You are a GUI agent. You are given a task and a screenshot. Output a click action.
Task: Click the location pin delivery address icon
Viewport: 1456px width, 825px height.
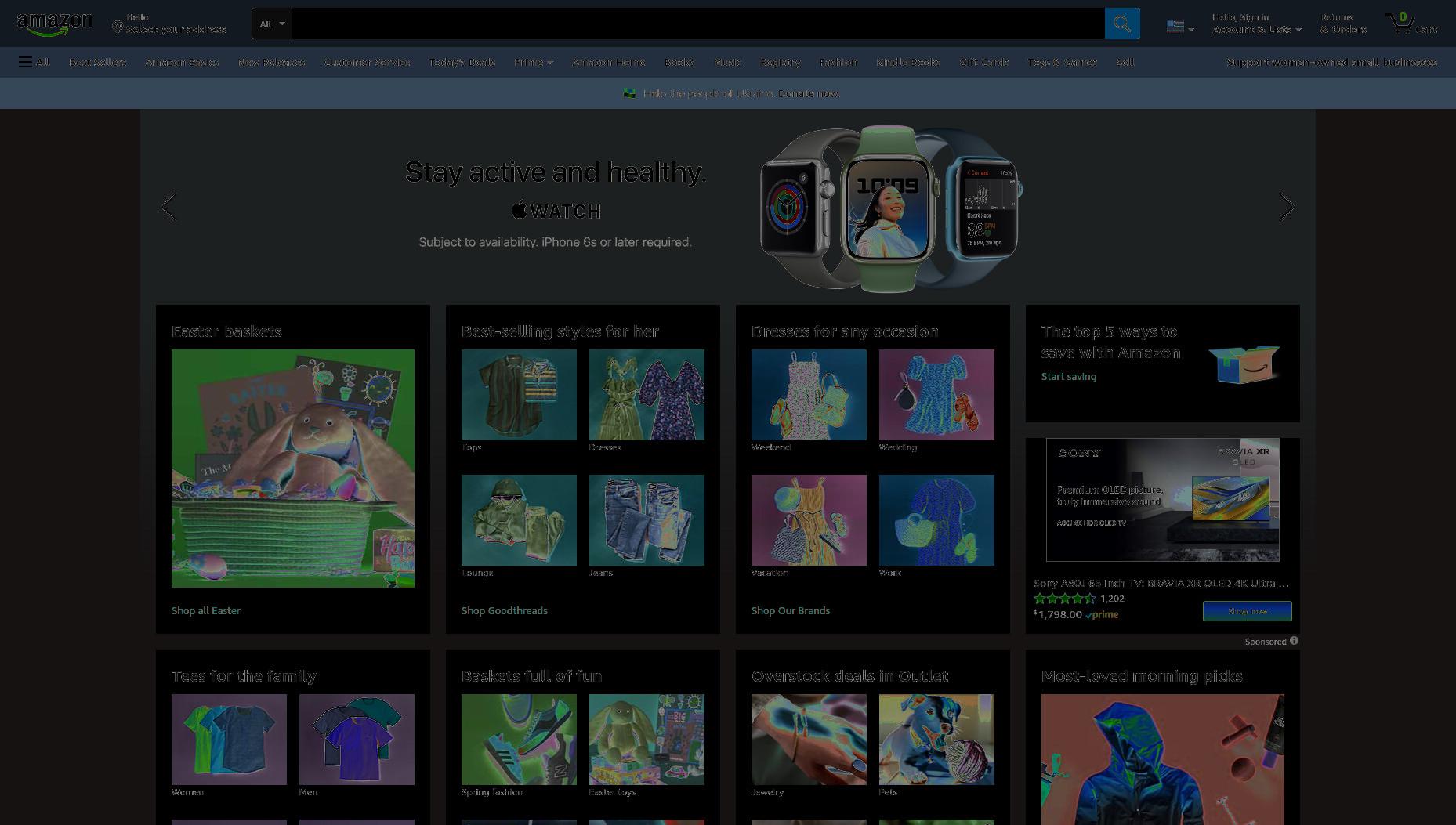[x=118, y=27]
